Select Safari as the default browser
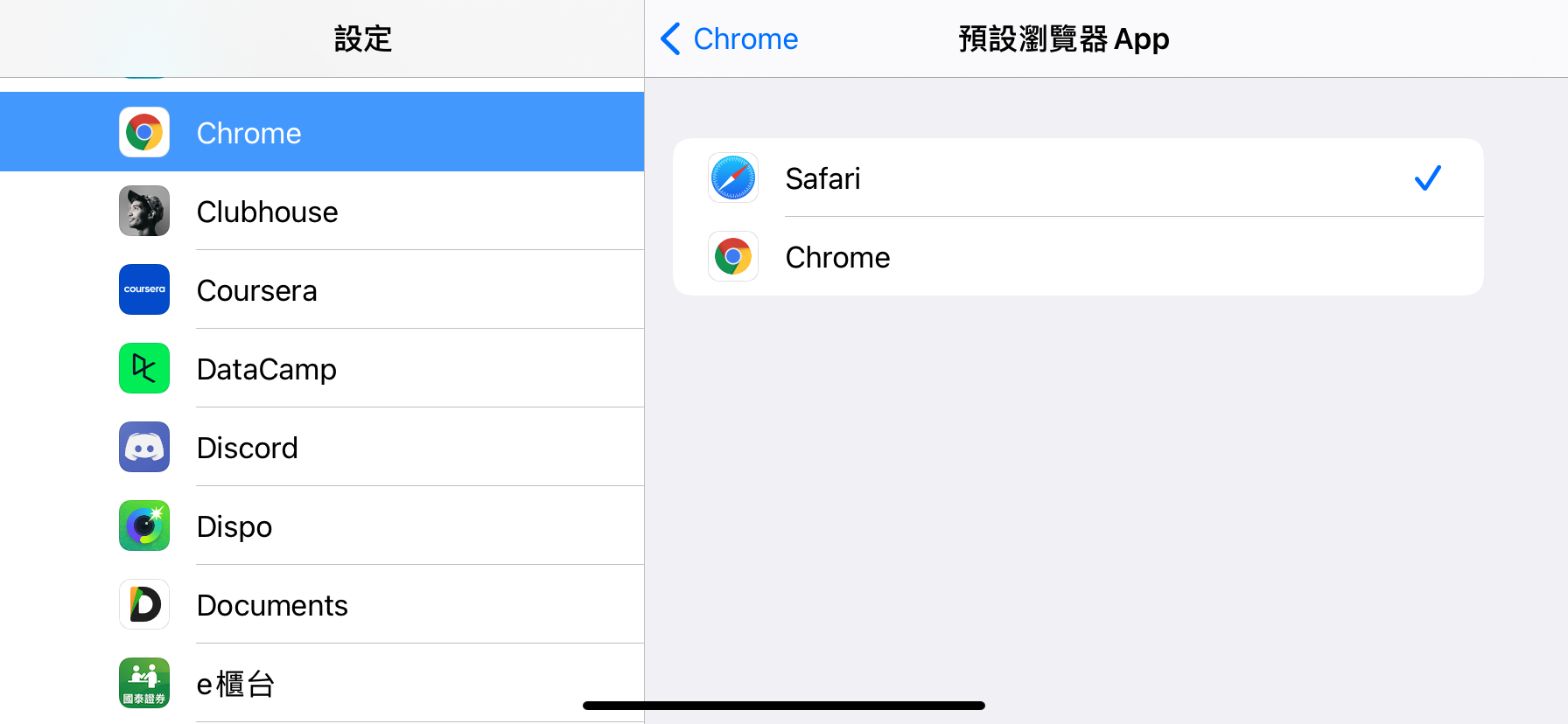 [x=1050, y=178]
